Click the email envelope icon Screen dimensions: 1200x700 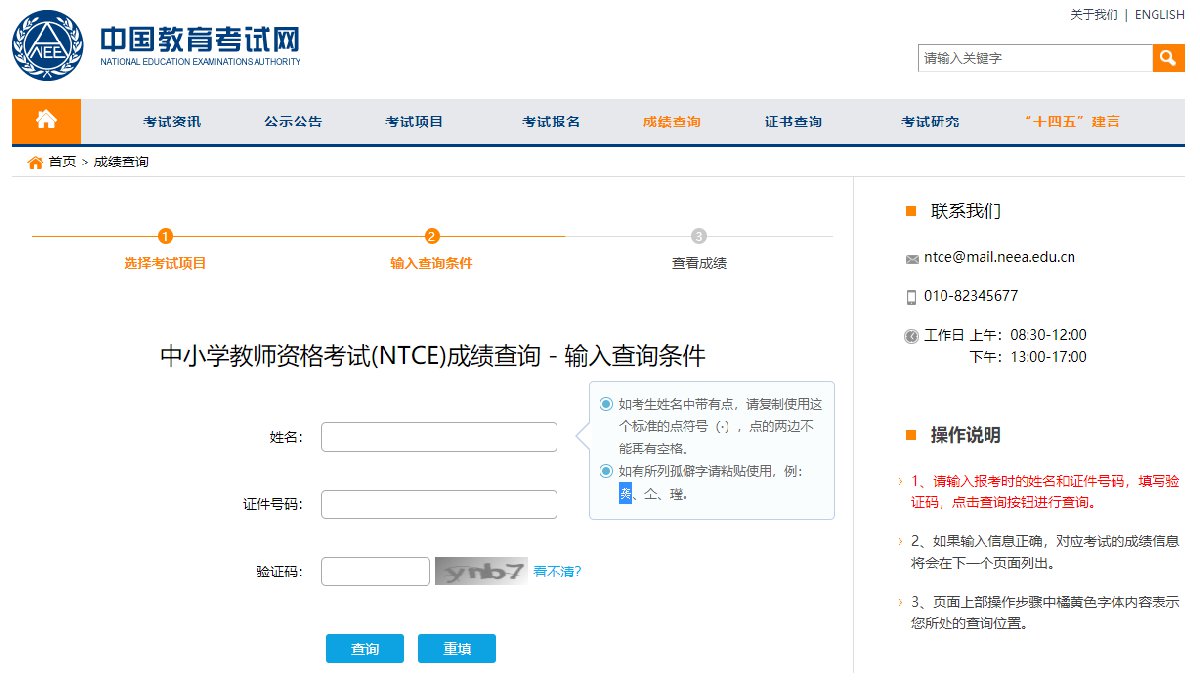(x=911, y=259)
